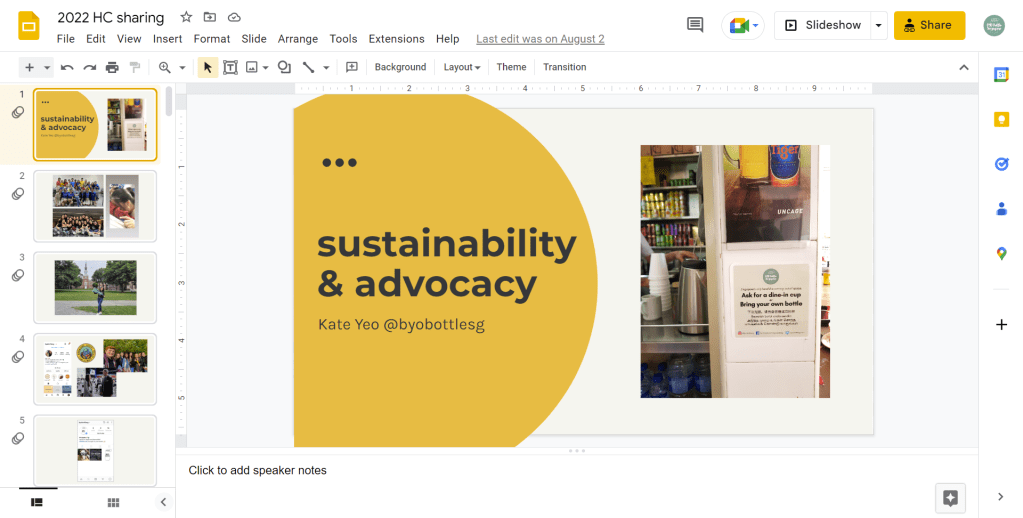Click the Print icon

tap(112, 67)
